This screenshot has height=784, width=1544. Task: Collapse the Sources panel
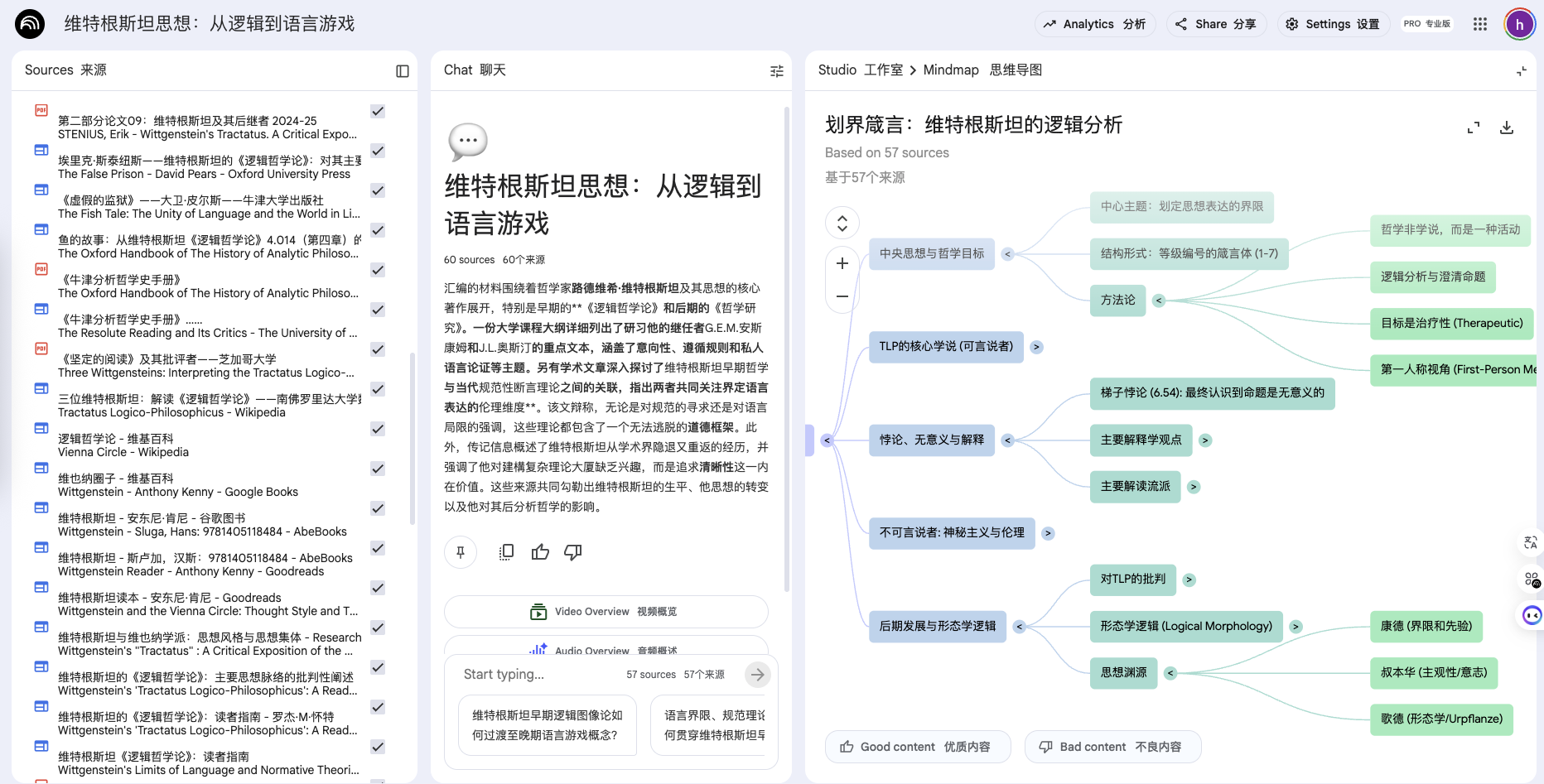pos(403,71)
